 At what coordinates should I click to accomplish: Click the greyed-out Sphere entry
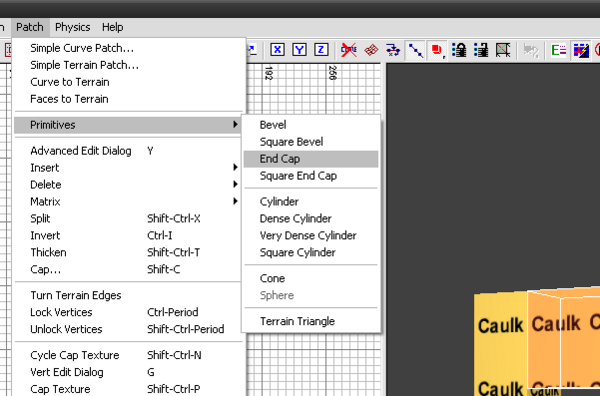311,295
